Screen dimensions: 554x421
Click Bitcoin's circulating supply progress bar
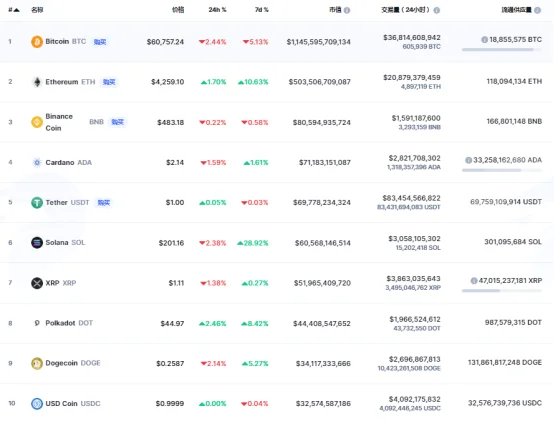pos(501,50)
